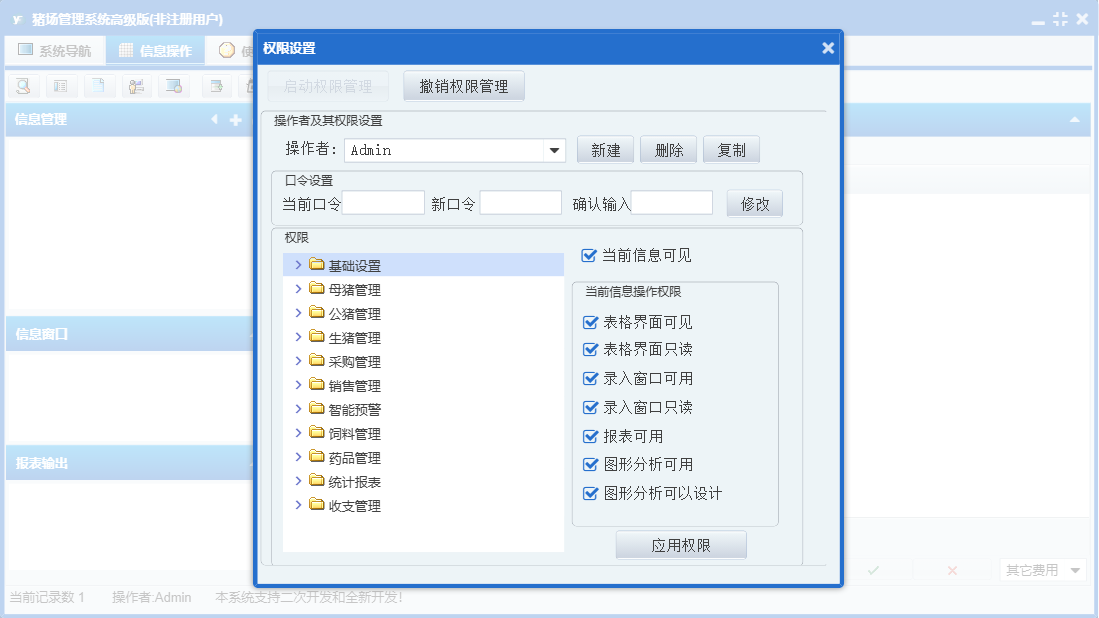Click the folder icon beside 饲料管理
The height and width of the screenshot is (618, 1099).
pos(317,433)
